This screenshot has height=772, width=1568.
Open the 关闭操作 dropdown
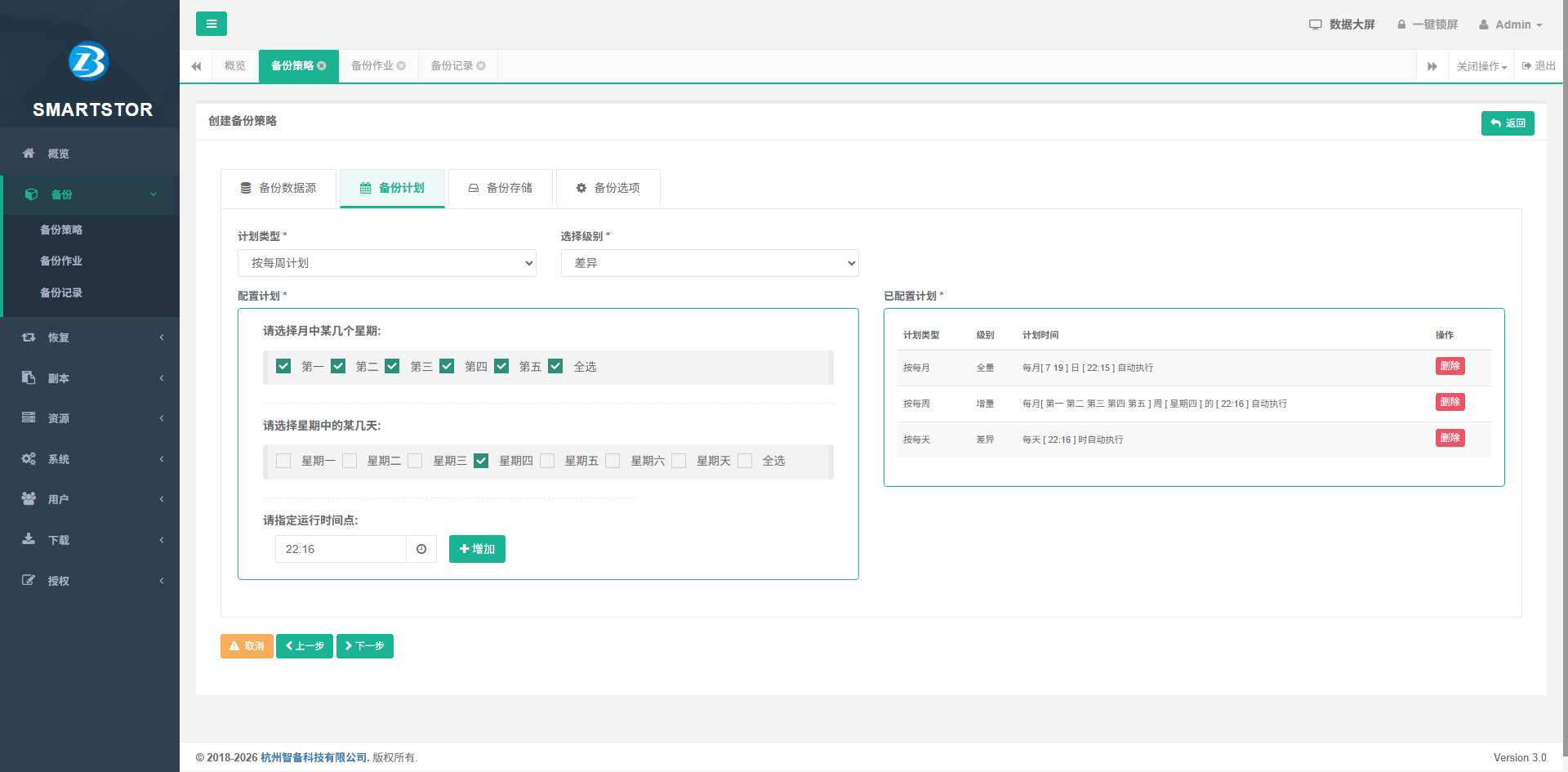[1481, 66]
